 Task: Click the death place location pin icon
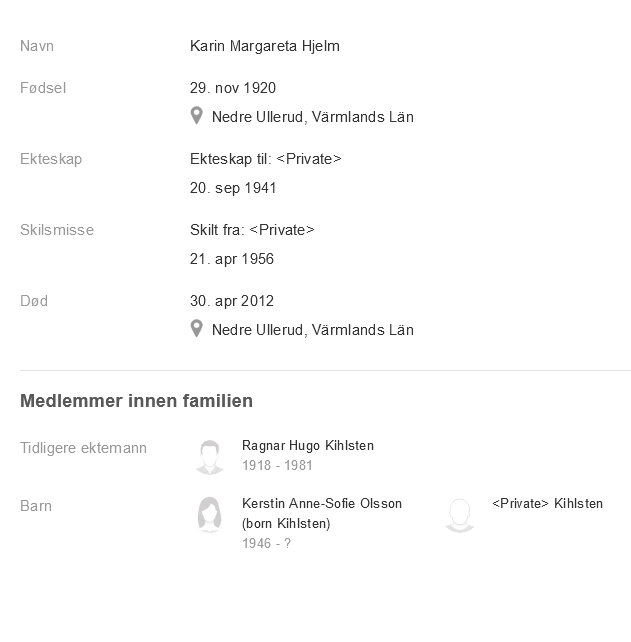pyautogui.click(x=197, y=329)
